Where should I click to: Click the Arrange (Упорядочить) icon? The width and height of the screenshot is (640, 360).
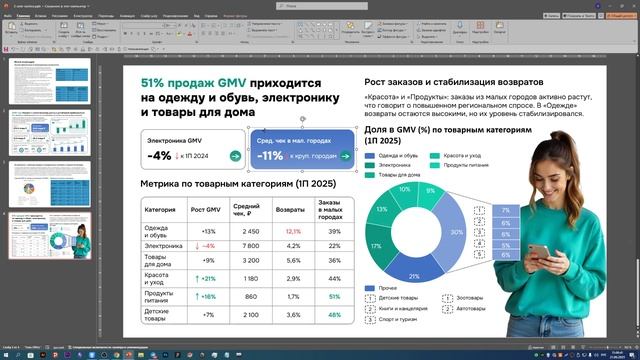(349, 26)
